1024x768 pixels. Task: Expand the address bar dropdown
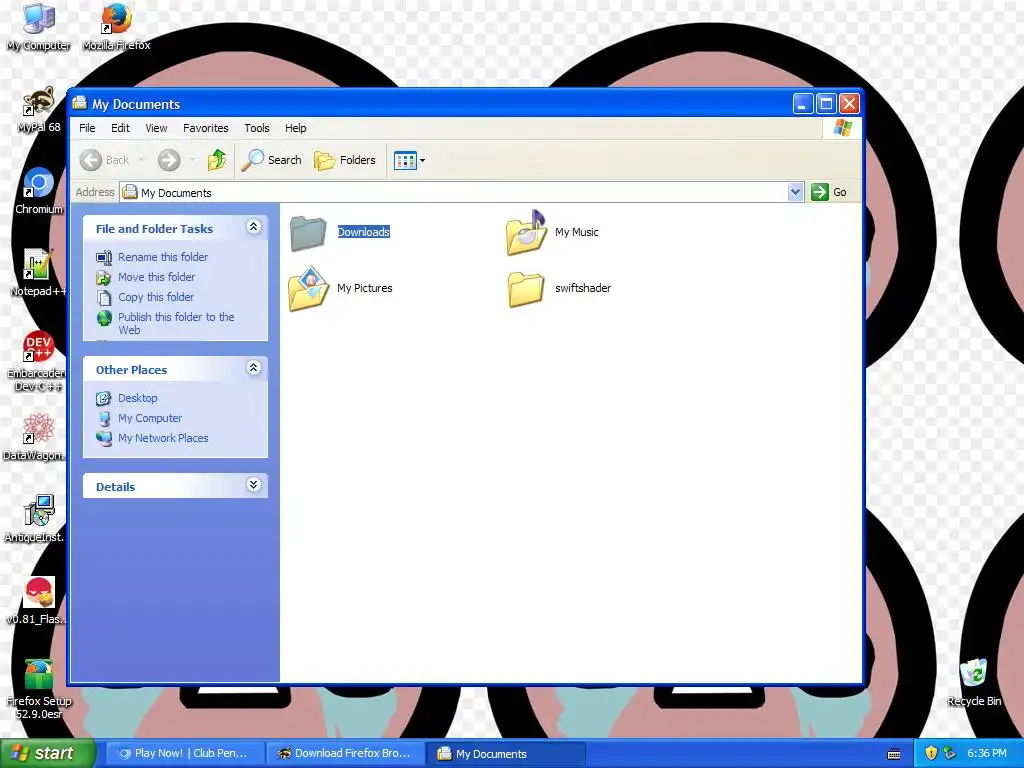pos(795,192)
